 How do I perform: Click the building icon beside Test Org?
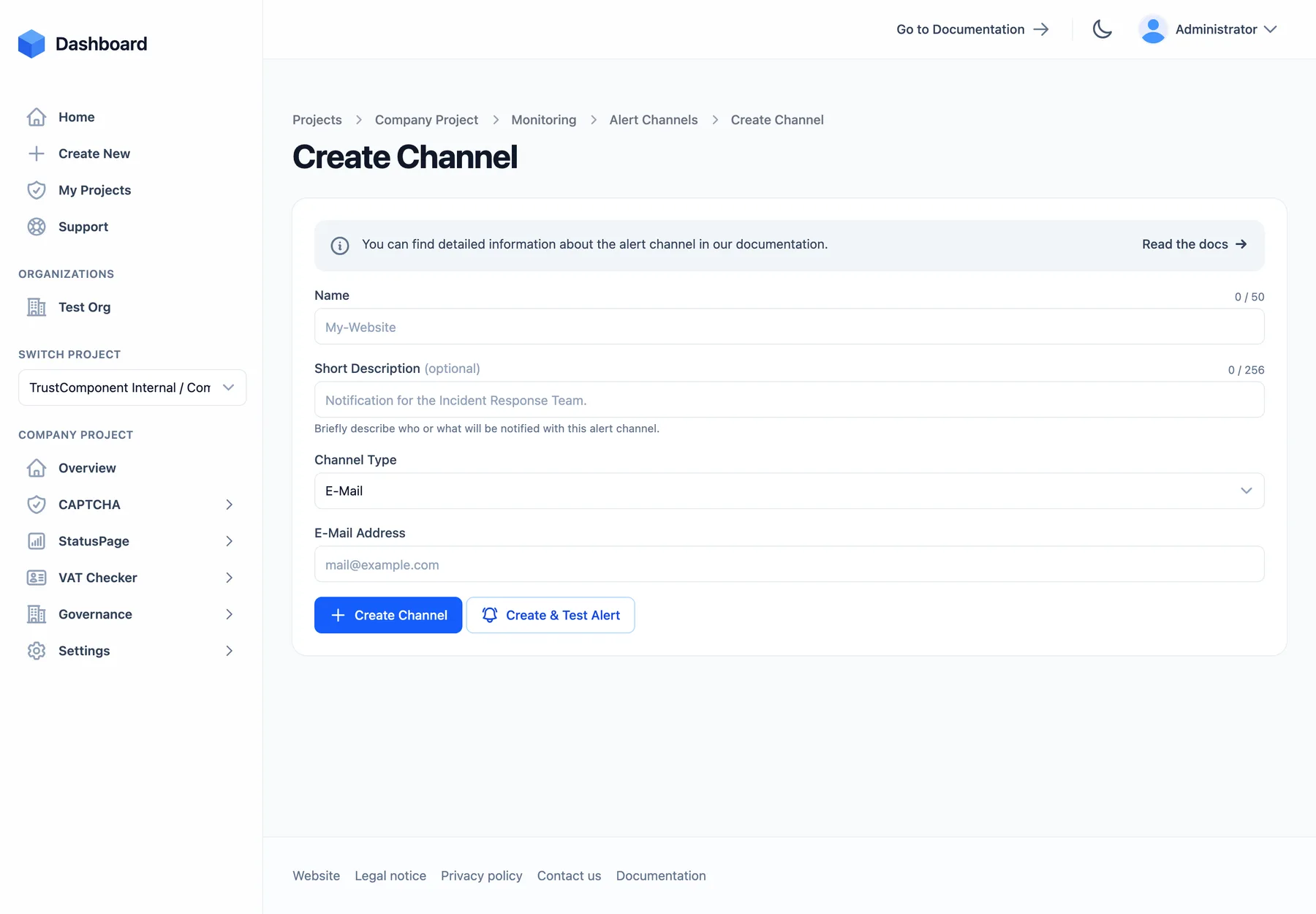(37, 307)
